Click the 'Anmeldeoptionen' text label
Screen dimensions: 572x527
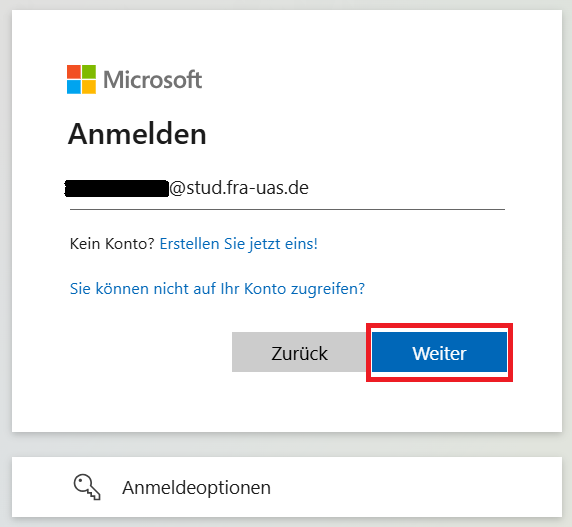pos(196,488)
